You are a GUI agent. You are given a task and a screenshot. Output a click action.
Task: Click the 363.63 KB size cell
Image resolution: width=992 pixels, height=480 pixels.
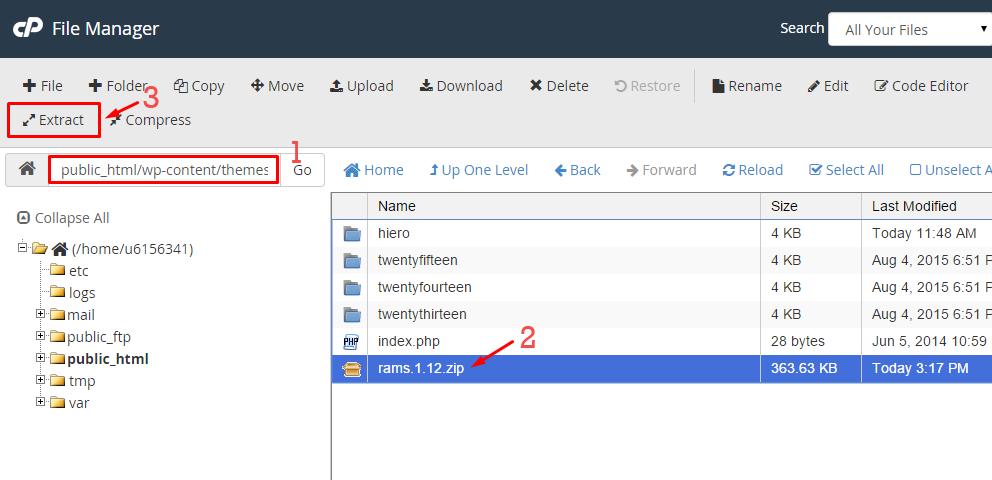point(810,369)
